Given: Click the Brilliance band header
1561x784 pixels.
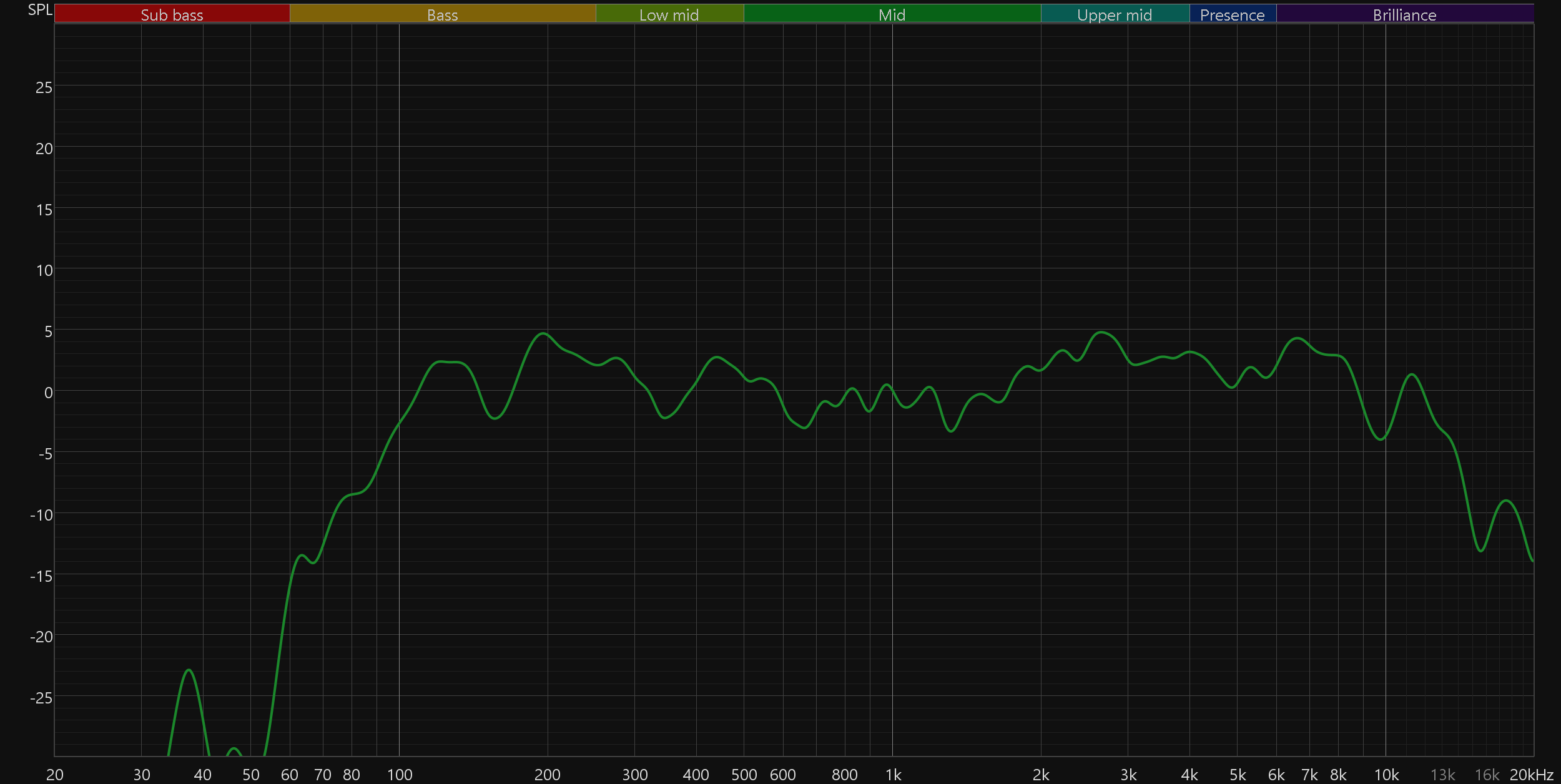Looking at the screenshot, I should (x=1404, y=14).
